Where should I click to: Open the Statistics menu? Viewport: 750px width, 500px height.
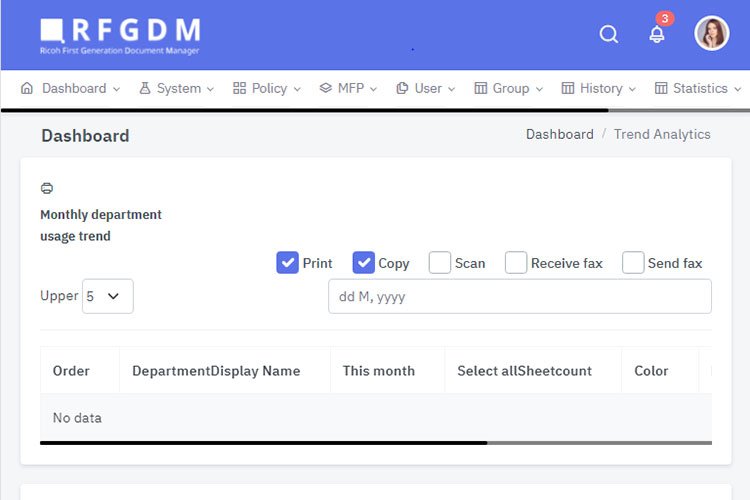[698, 88]
